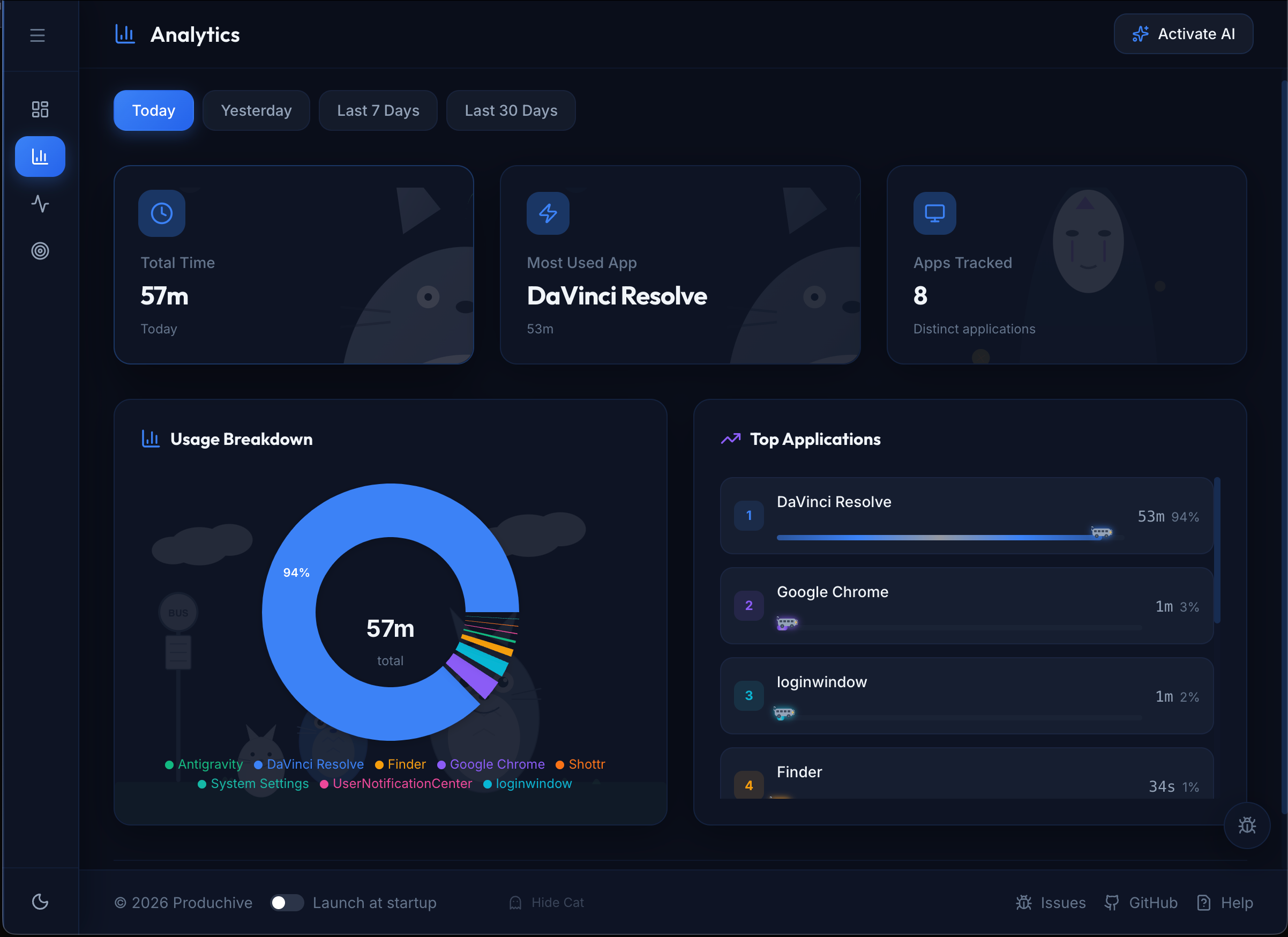Screen dimensions: 1288x937
Task: Click the floating bug report button
Action: point(1247,825)
